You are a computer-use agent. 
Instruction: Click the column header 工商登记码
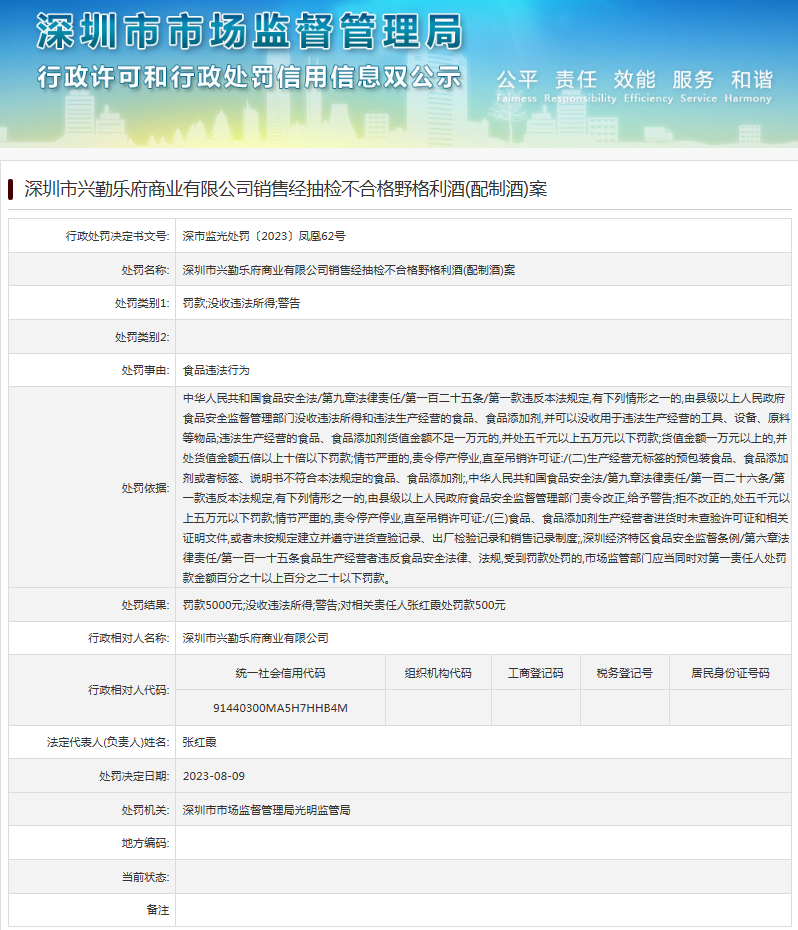click(536, 673)
